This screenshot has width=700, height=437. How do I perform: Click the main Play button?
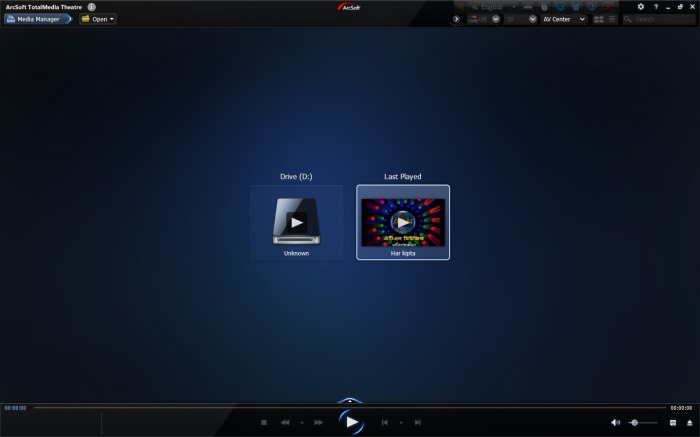click(x=351, y=422)
